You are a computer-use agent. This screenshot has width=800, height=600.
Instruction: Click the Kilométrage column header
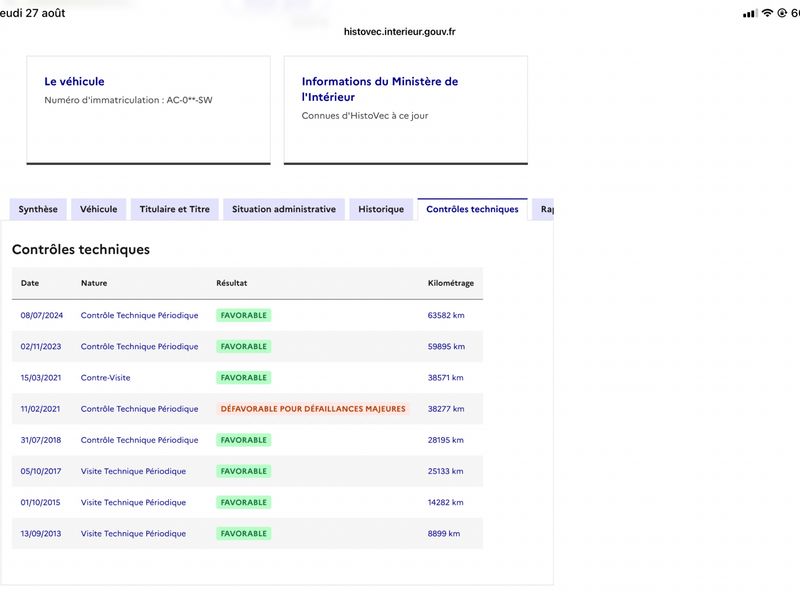pyautogui.click(x=451, y=283)
